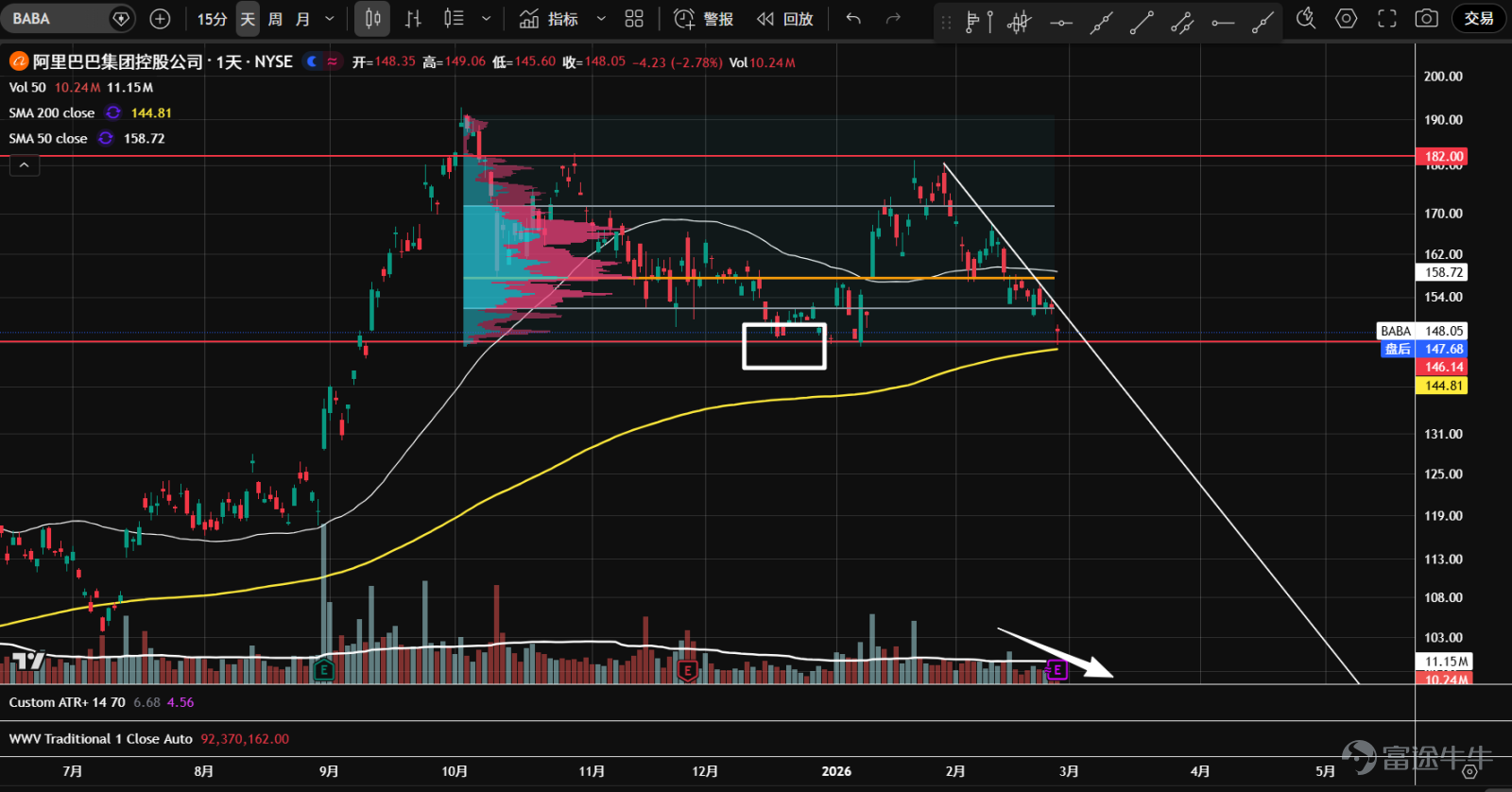The width and height of the screenshot is (1512, 792).
Task: Click the undo arrow
Action: pyautogui.click(x=853, y=19)
